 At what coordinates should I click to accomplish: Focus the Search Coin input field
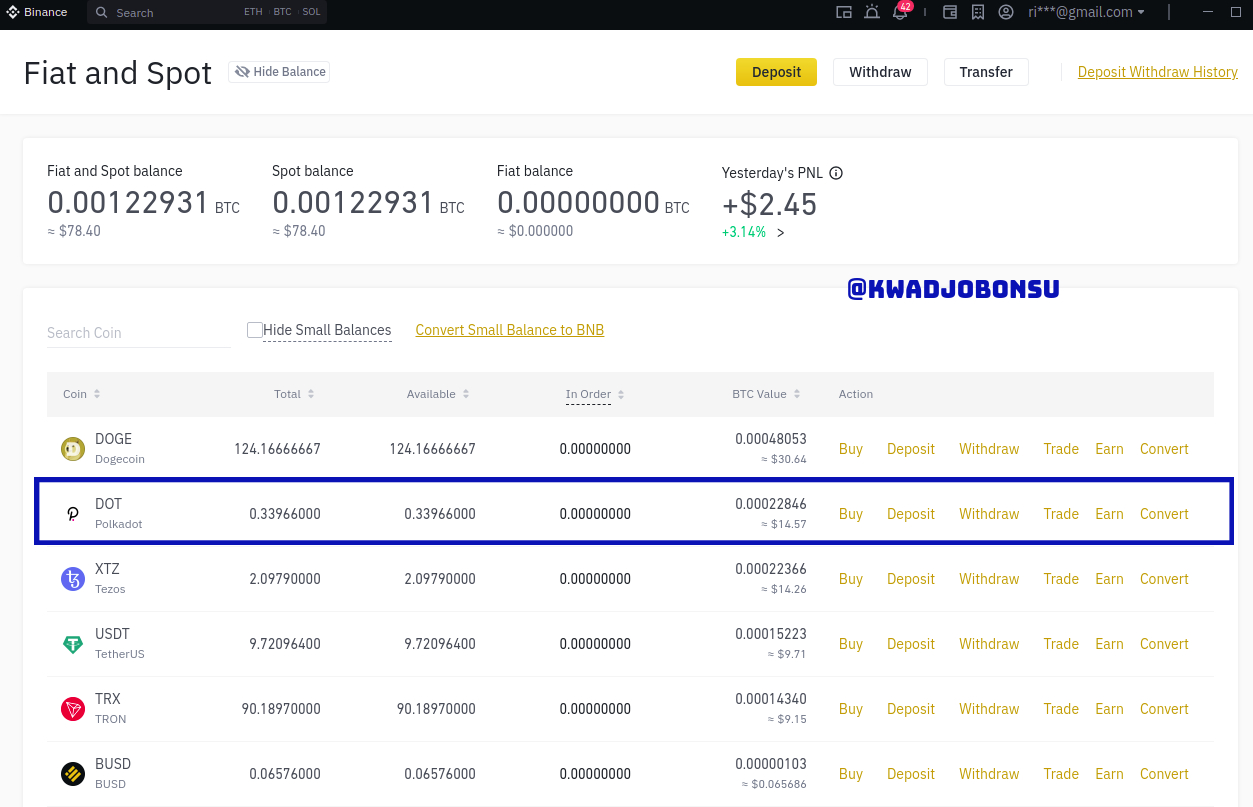coord(139,333)
